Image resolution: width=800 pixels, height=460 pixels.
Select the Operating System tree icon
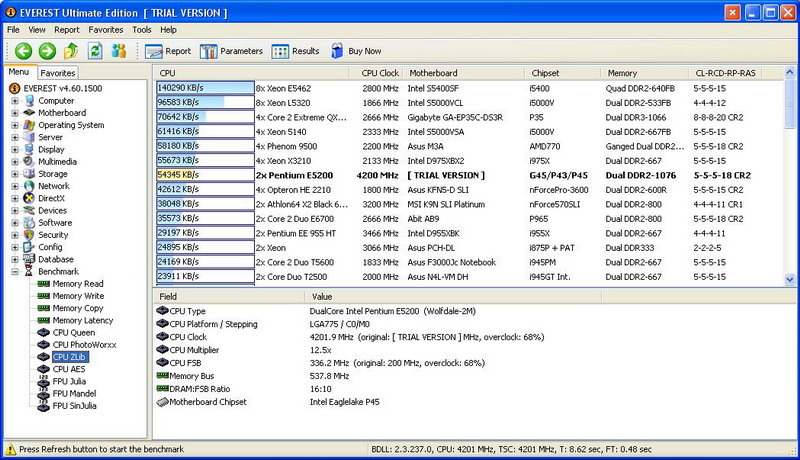29,125
